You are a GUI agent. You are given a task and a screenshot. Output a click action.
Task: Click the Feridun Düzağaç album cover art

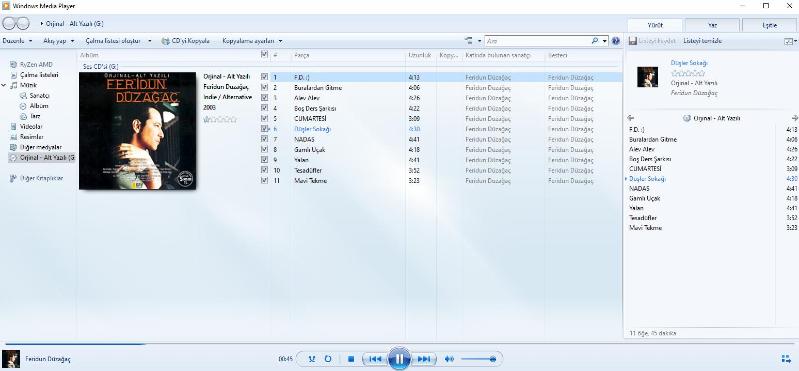coord(138,131)
